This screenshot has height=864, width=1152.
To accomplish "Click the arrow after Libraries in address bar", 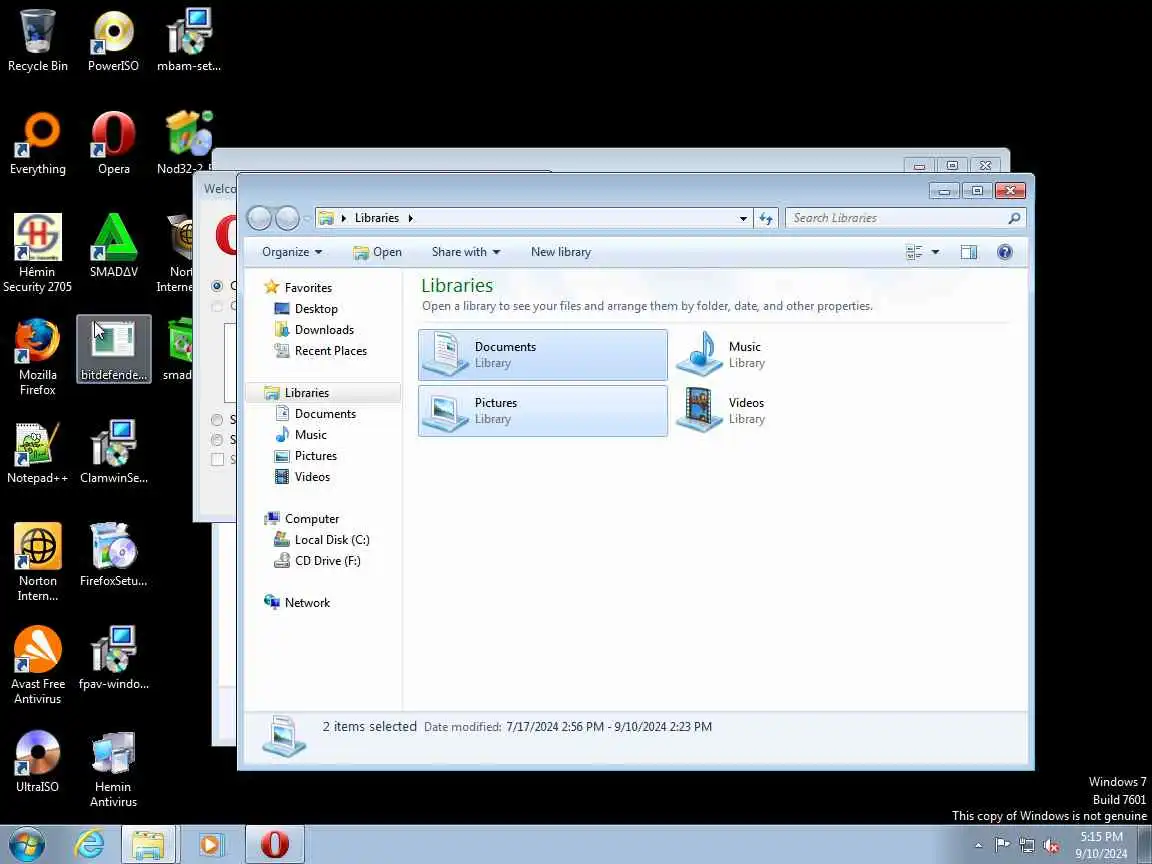I will pos(411,218).
